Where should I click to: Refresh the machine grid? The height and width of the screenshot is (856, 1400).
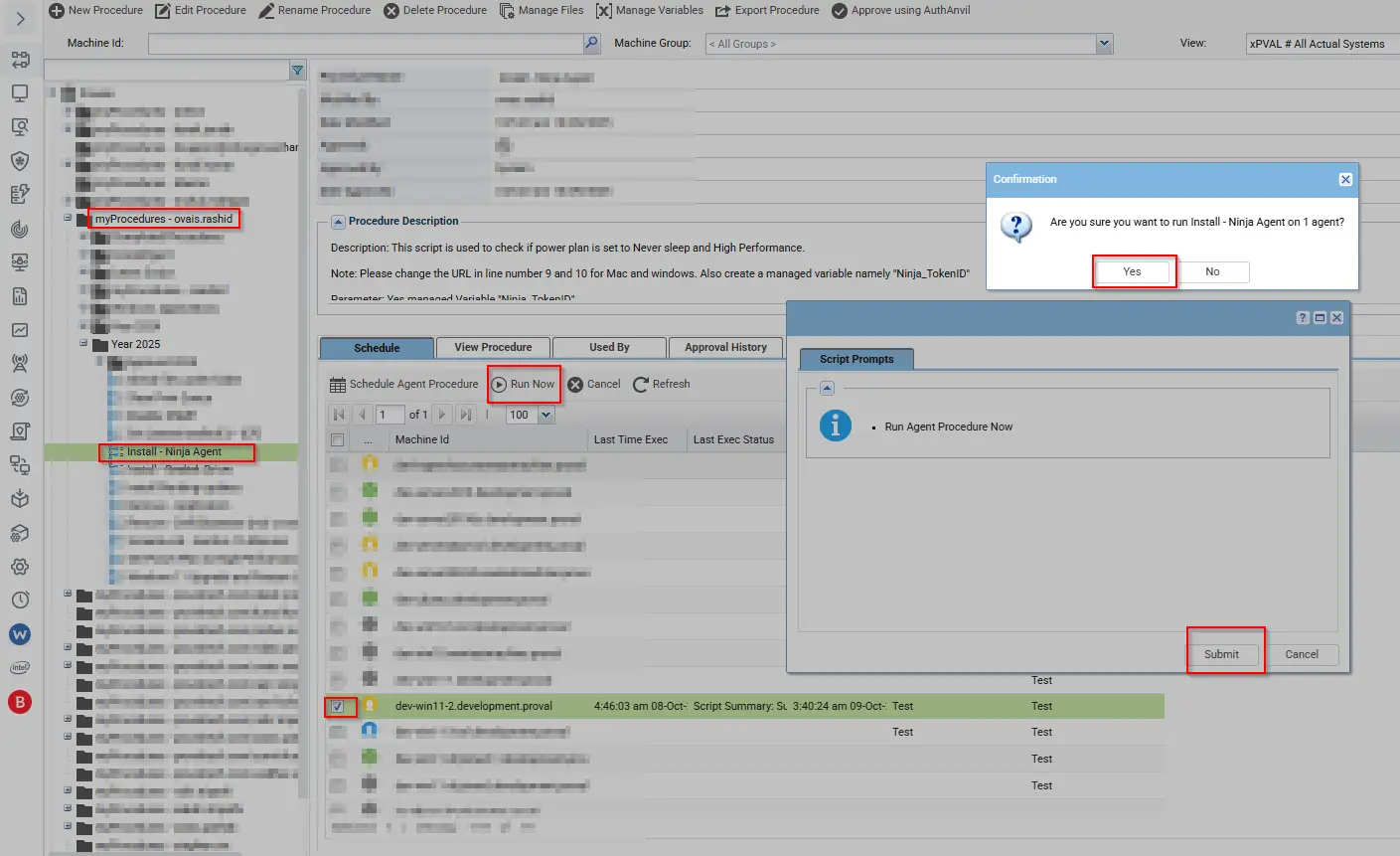[x=662, y=384]
